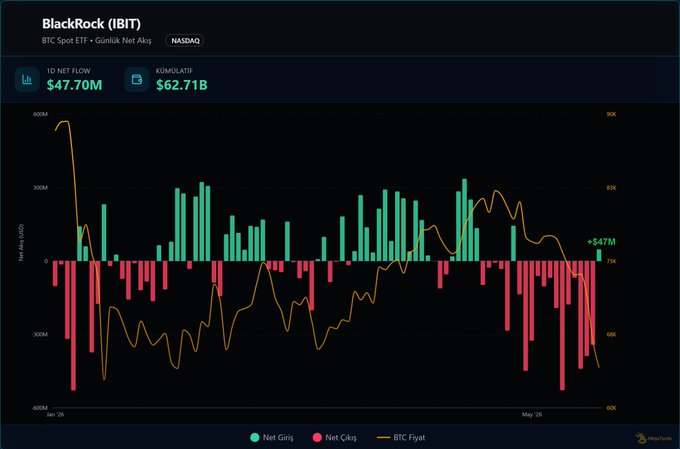The height and width of the screenshot is (449, 680).
Task: Toggle the BTC Fiyat legend item
Action: click(401, 437)
